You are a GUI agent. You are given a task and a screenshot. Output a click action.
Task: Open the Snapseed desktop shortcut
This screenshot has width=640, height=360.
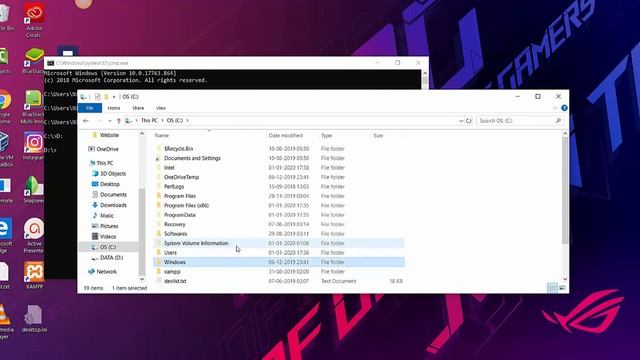[34, 190]
